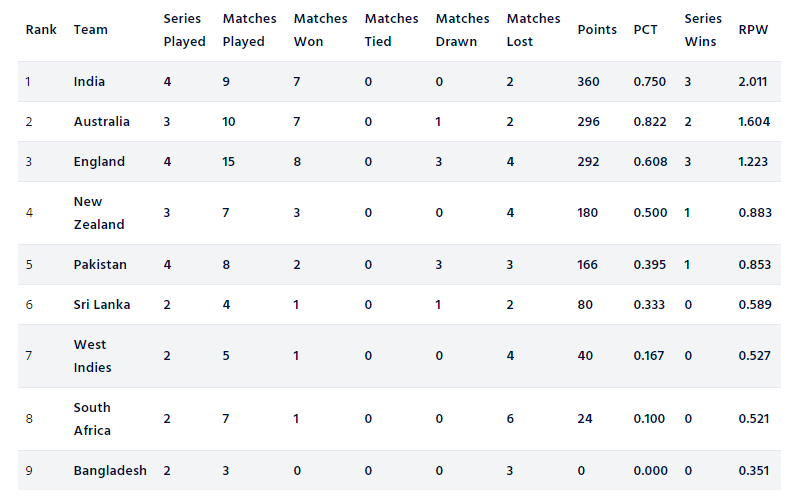This screenshot has width=789, height=499.
Task: Select the Bangladesh team name
Action: point(110,470)
